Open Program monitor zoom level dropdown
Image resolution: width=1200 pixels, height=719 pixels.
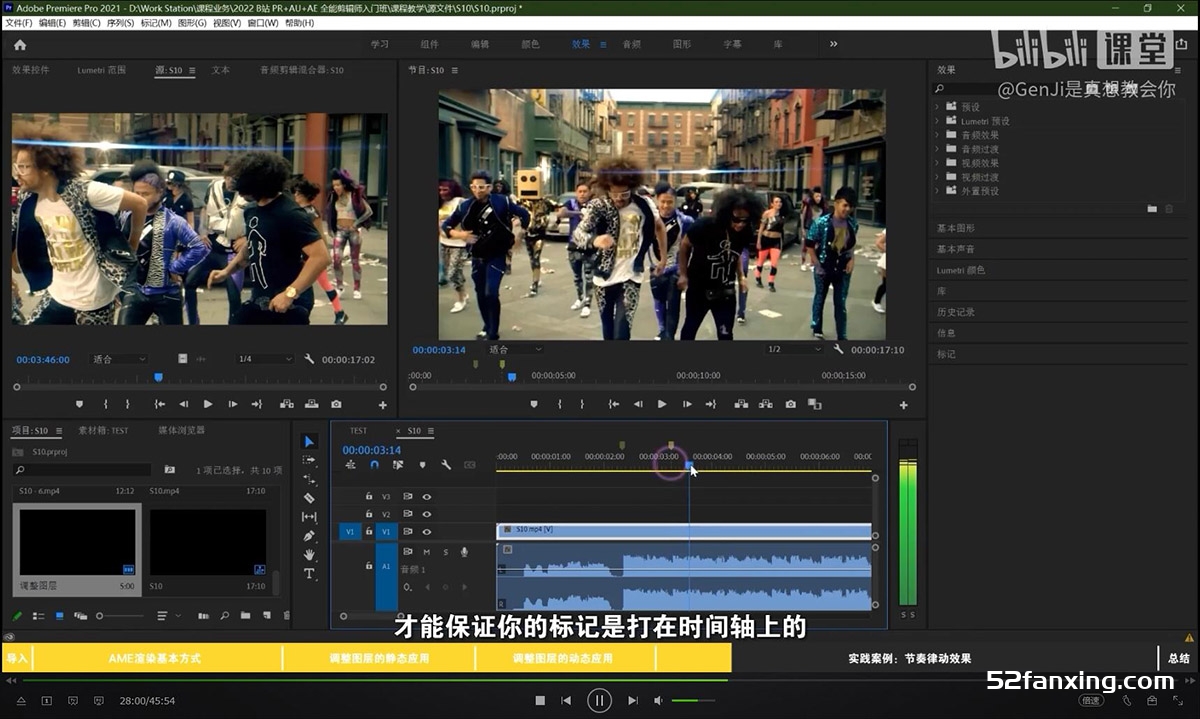point(515,350)
